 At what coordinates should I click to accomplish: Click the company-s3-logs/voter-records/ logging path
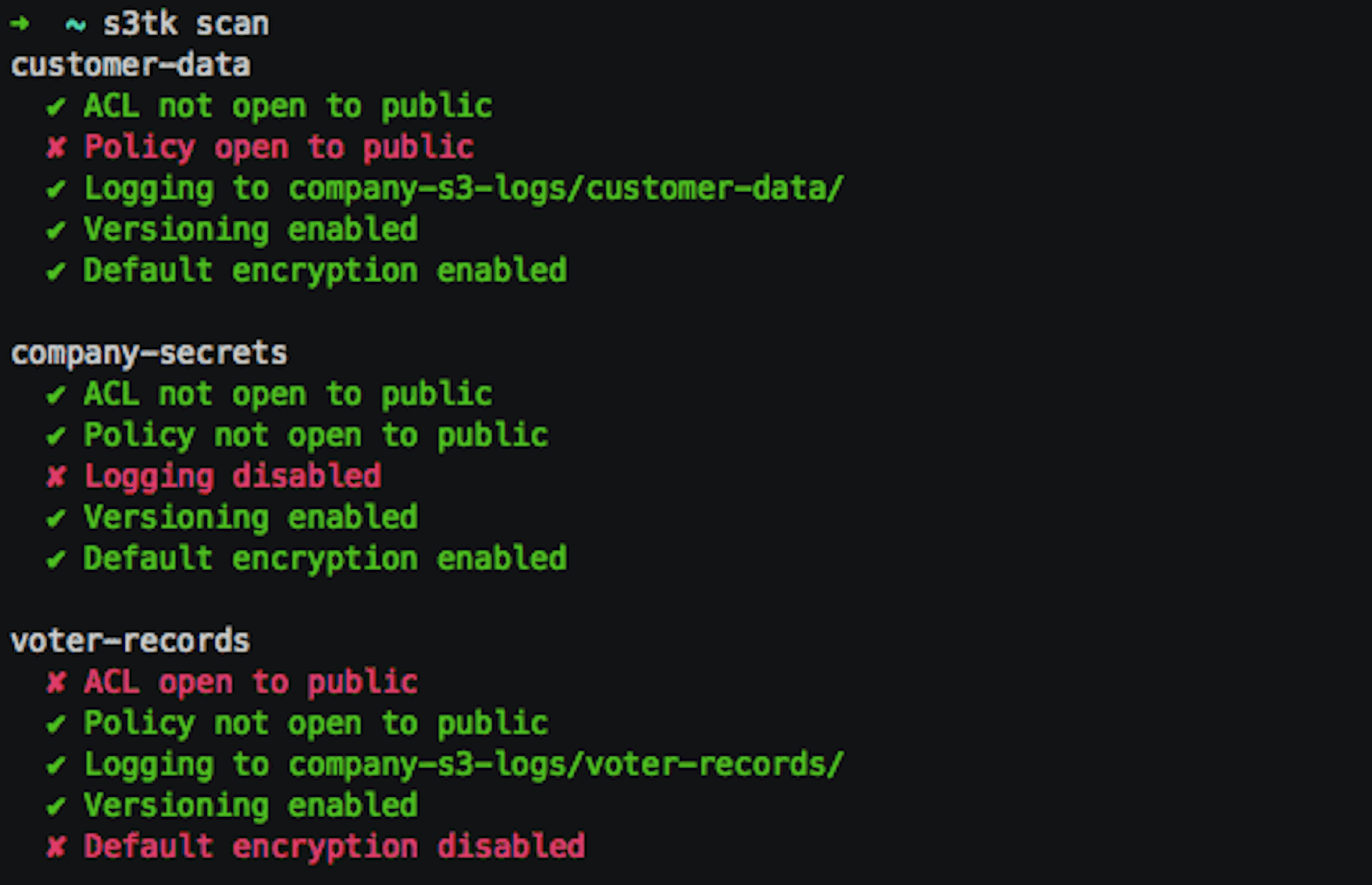pos(566,765)
